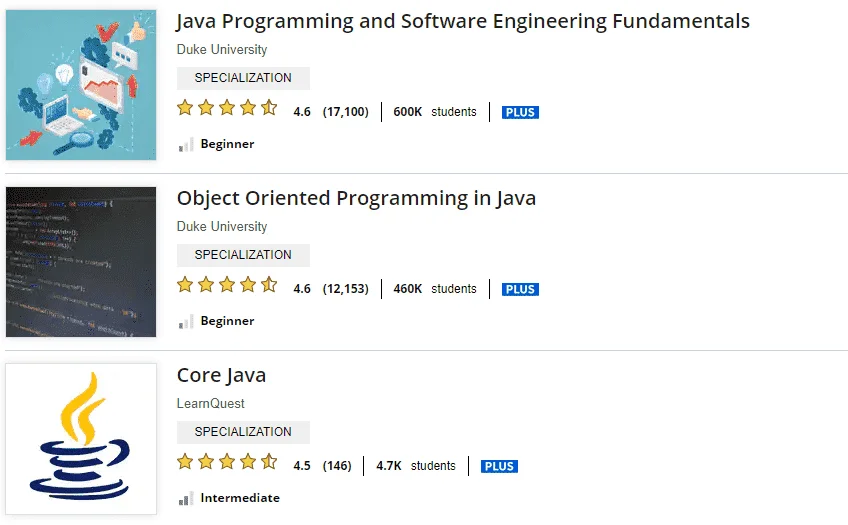Click the Java coffee cup logo thumbnail
This screenshot has width=848, height=525.
(81, 438)
